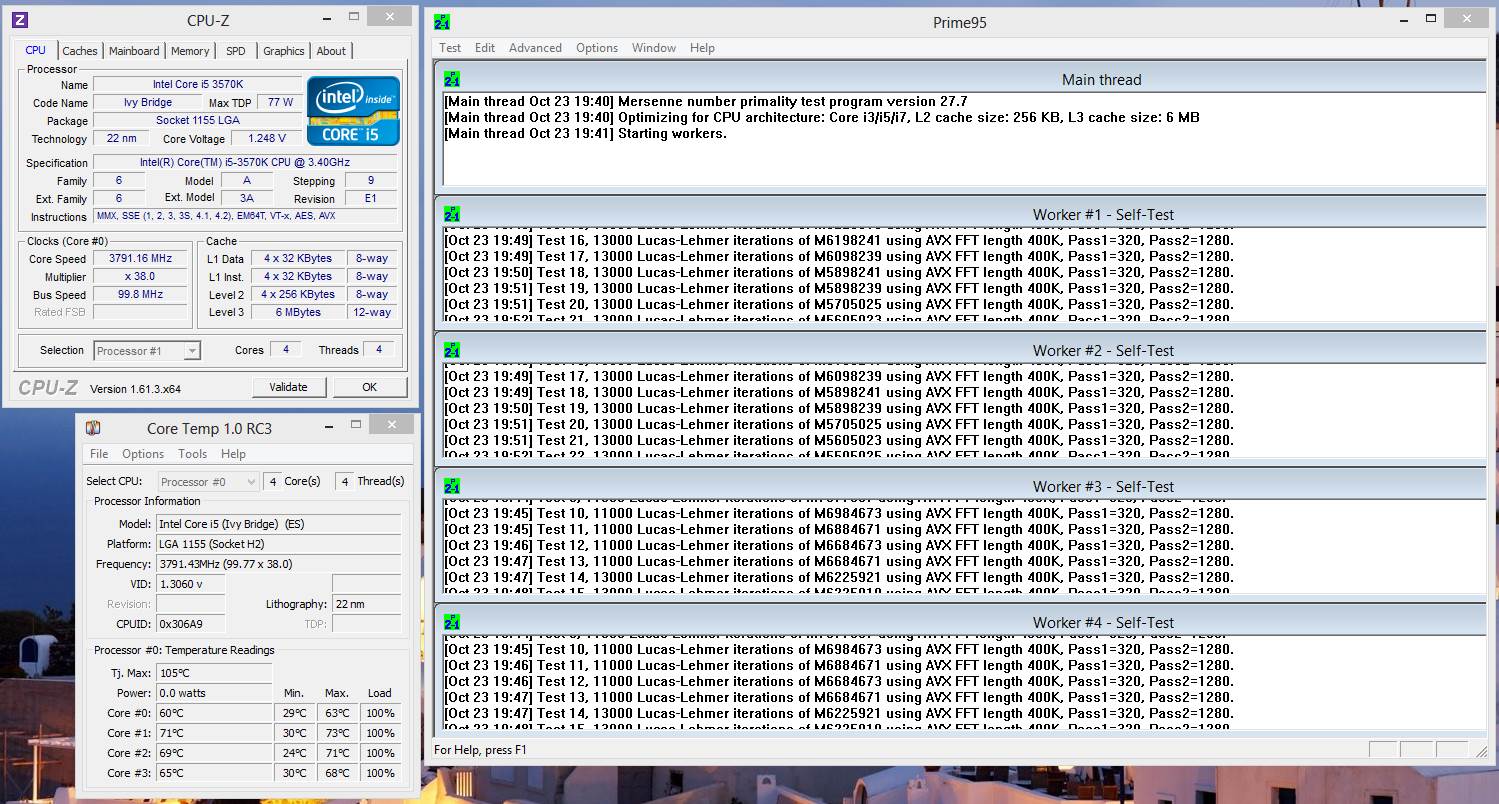Click the Max TDP value 77 W
Viewport: 1499px width, 804px height.
280,102
